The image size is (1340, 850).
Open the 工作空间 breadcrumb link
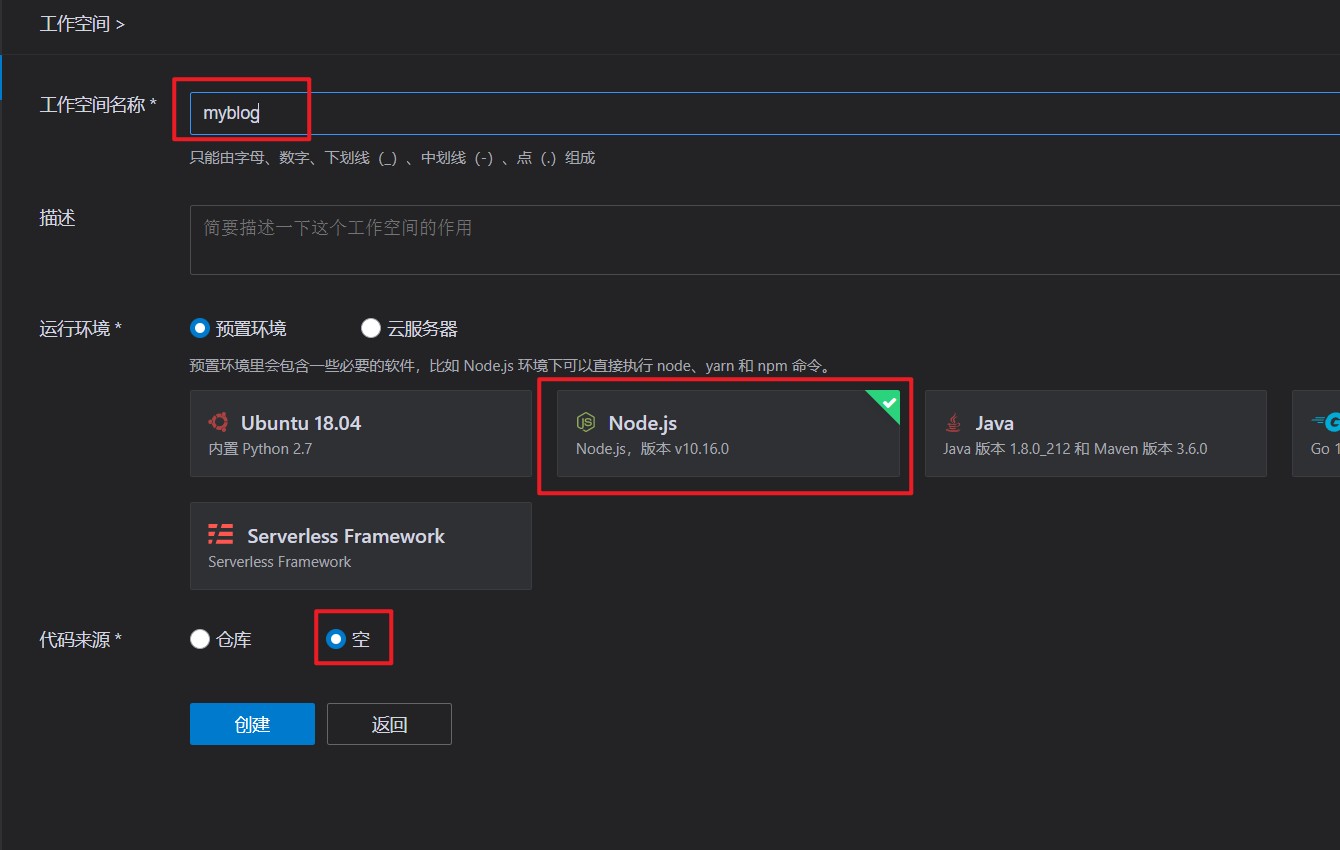pyautogui.click(x=75, y=23)
